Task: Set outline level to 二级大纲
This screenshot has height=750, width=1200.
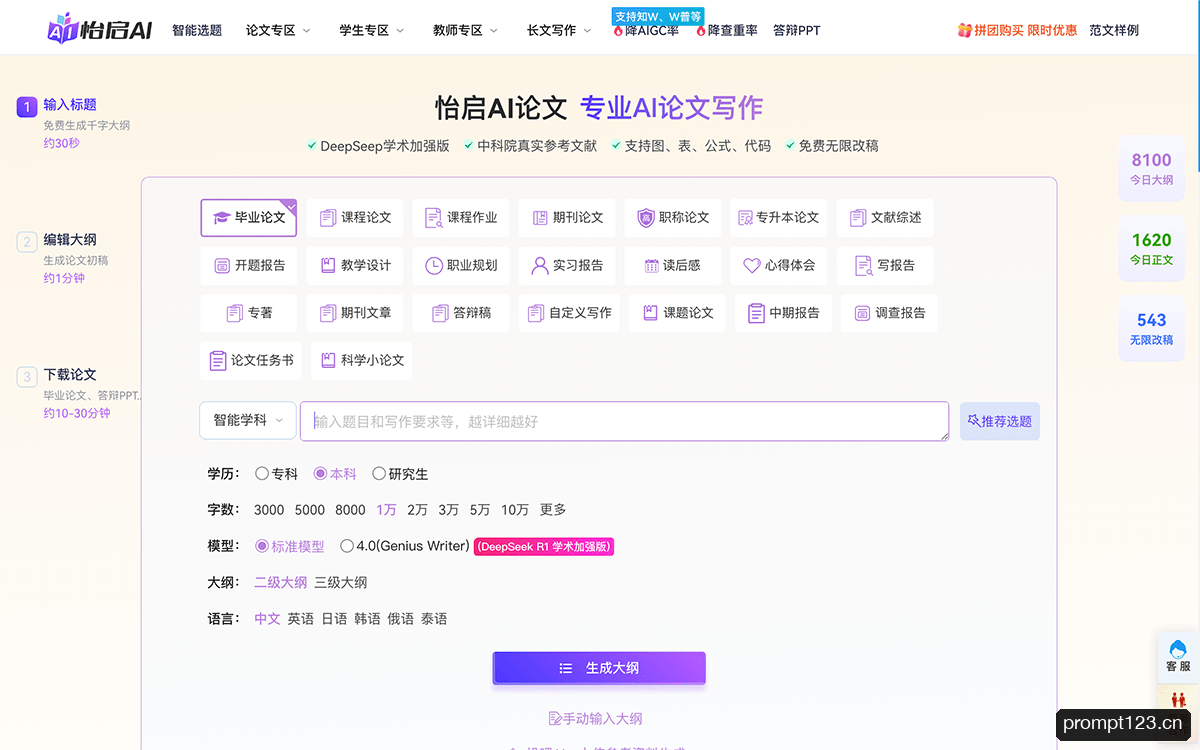Action: [x=280, y=582]
